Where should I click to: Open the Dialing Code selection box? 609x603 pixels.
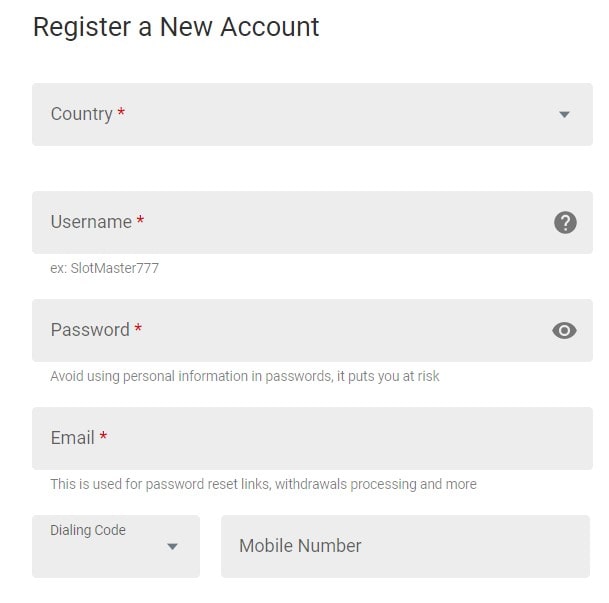116,546
